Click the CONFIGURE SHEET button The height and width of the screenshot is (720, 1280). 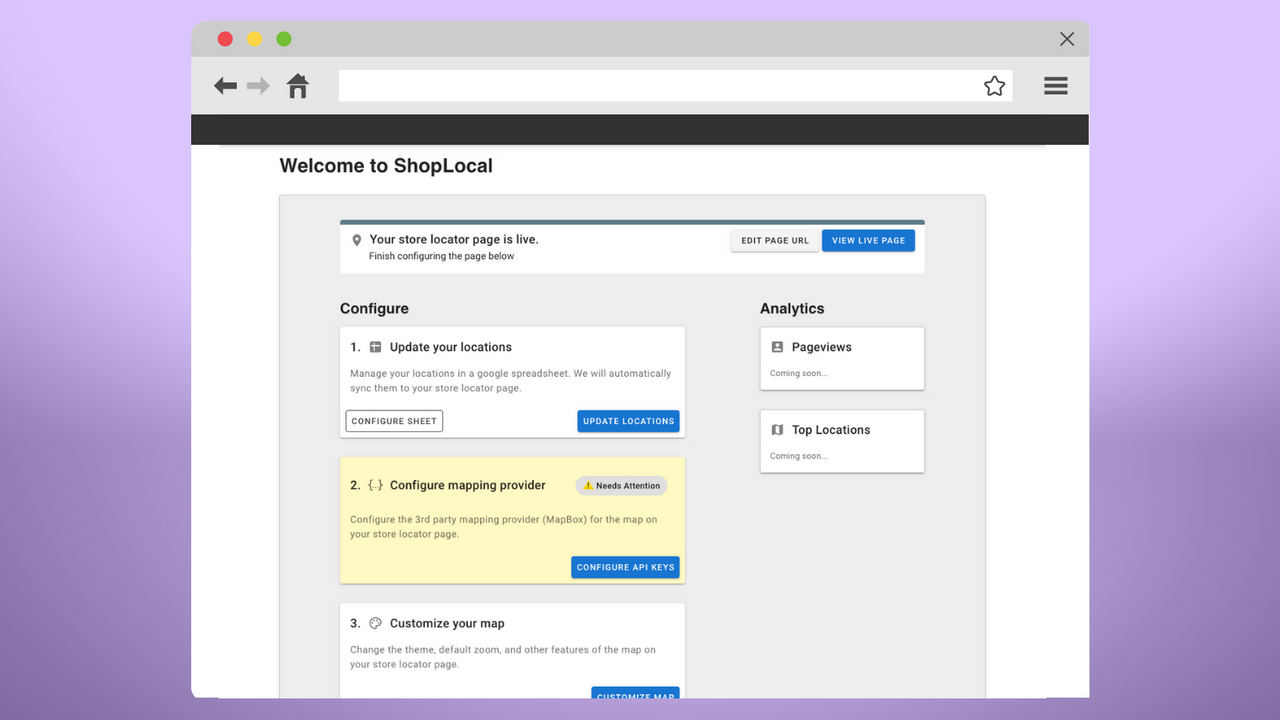click(x=394, y=421)
